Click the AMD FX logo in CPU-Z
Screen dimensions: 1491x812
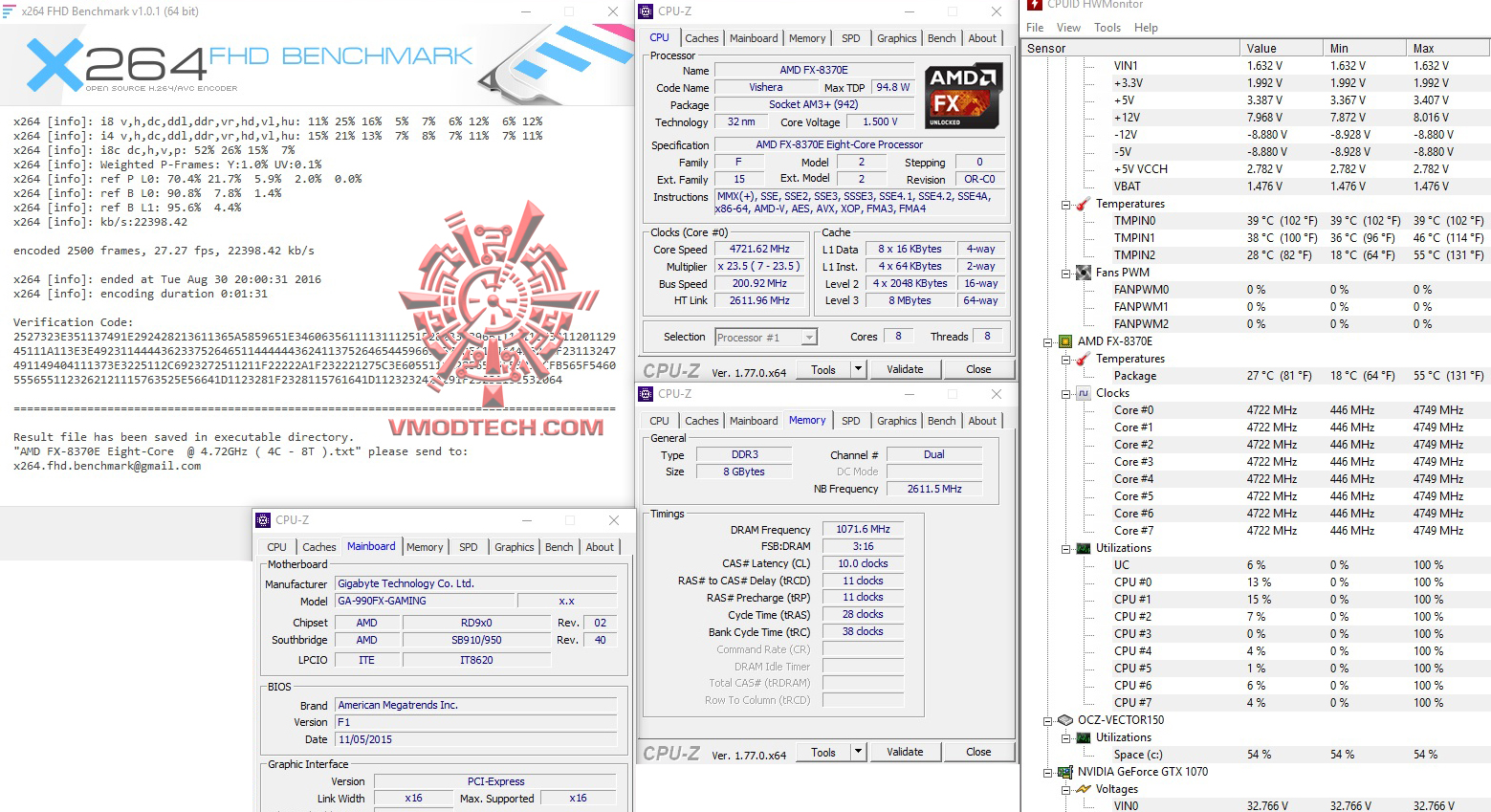961,94
